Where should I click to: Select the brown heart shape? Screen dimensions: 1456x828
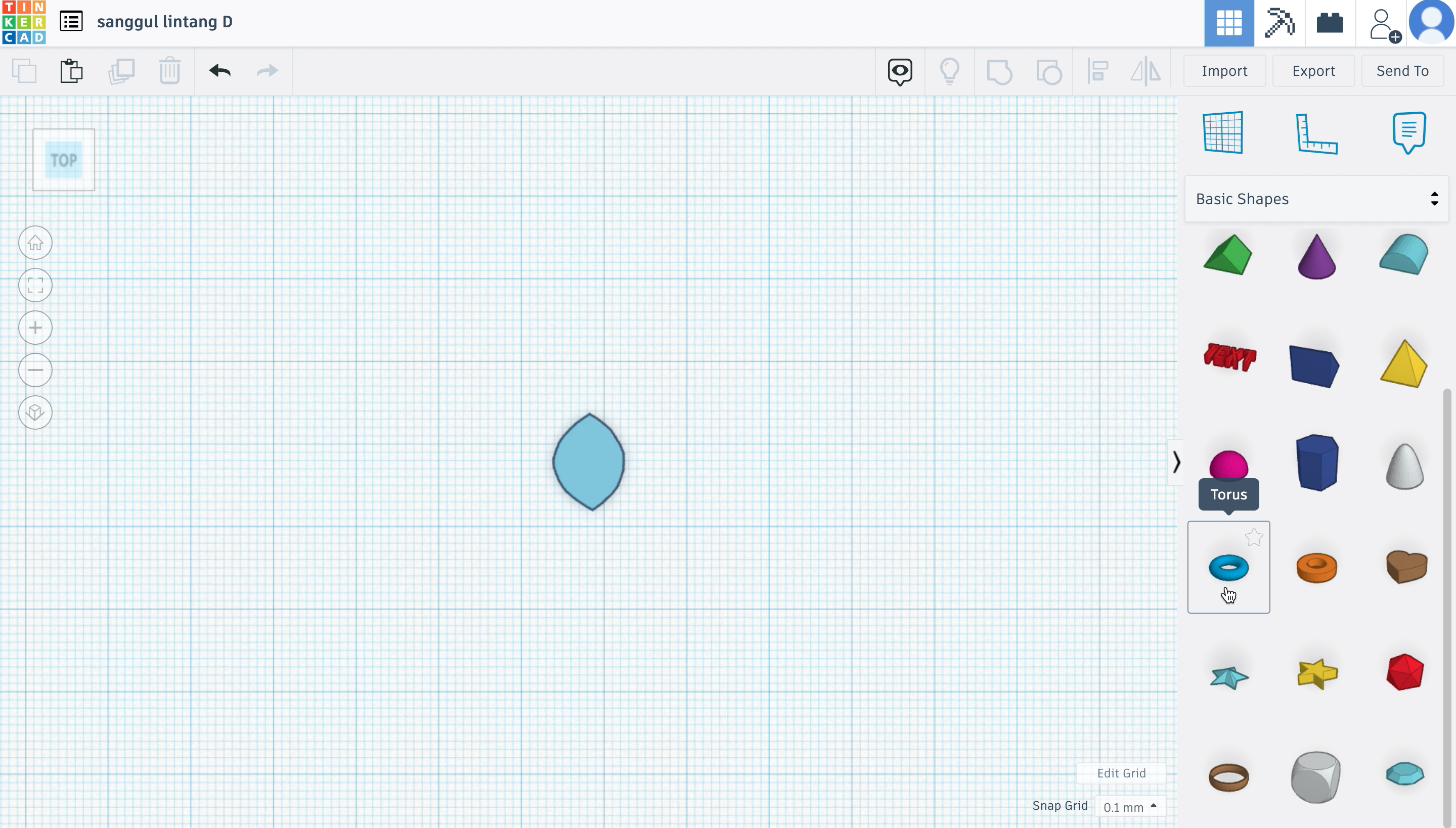[1405, 566]
